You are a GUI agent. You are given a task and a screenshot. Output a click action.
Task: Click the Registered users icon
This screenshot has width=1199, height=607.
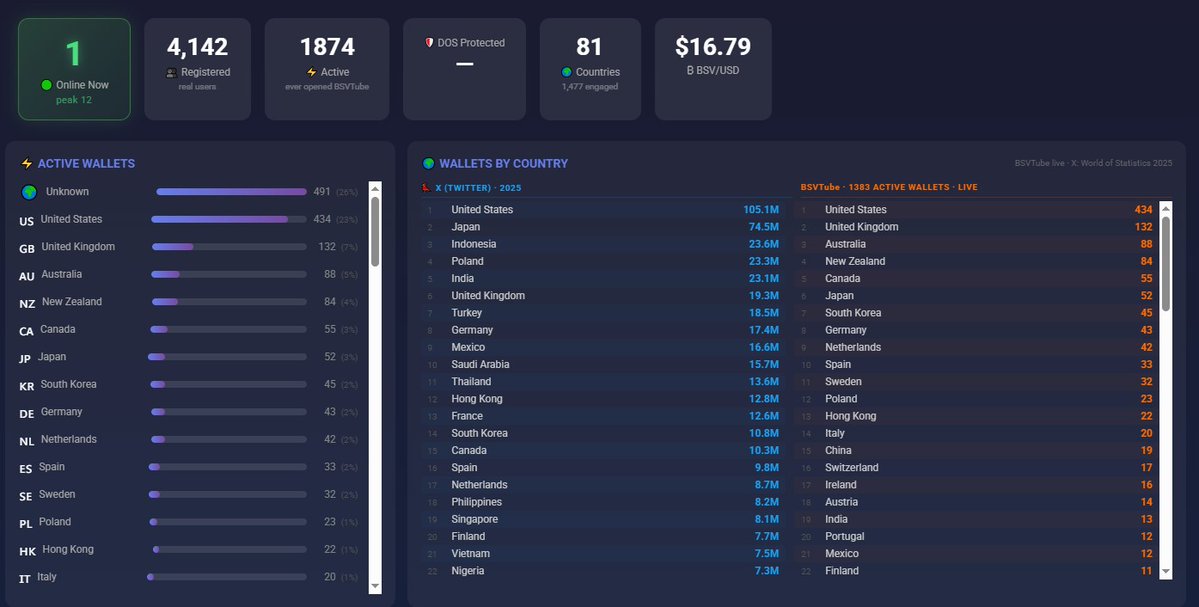tap(171, 73)
